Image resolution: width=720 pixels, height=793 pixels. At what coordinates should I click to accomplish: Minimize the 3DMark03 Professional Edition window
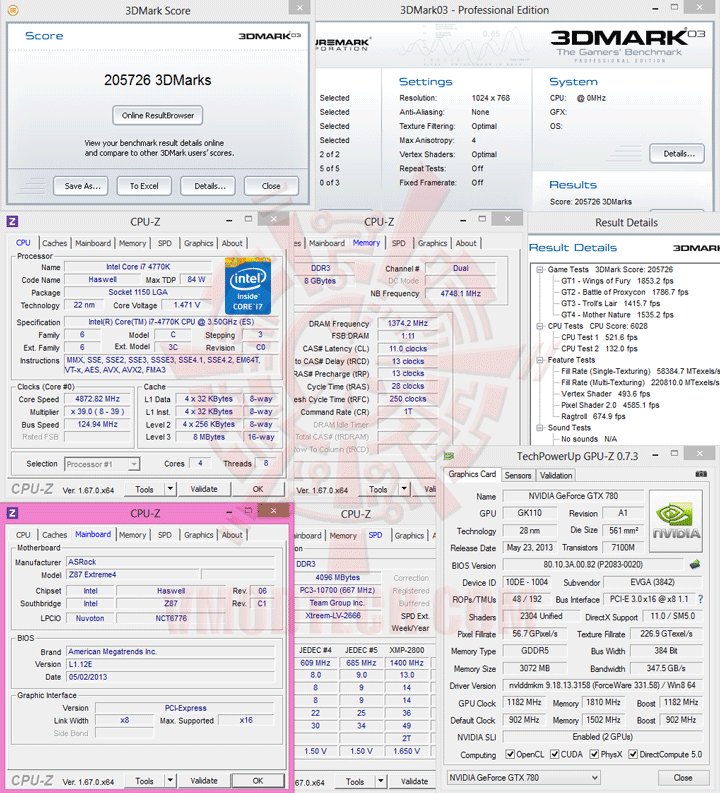pyautogui.click(x=655, y=9)
